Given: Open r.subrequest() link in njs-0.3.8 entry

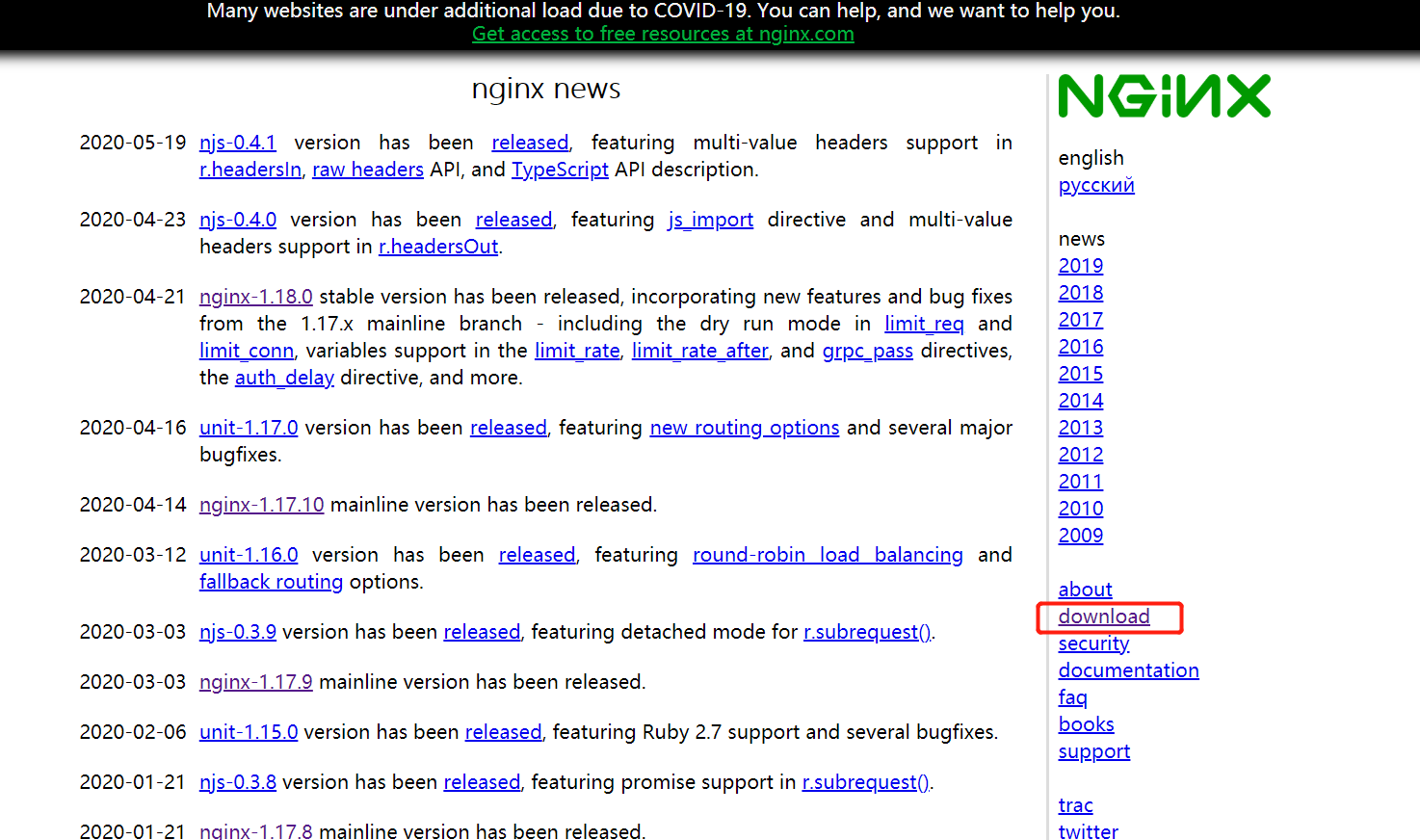Looking at the screenshot, I should [866, 782].
